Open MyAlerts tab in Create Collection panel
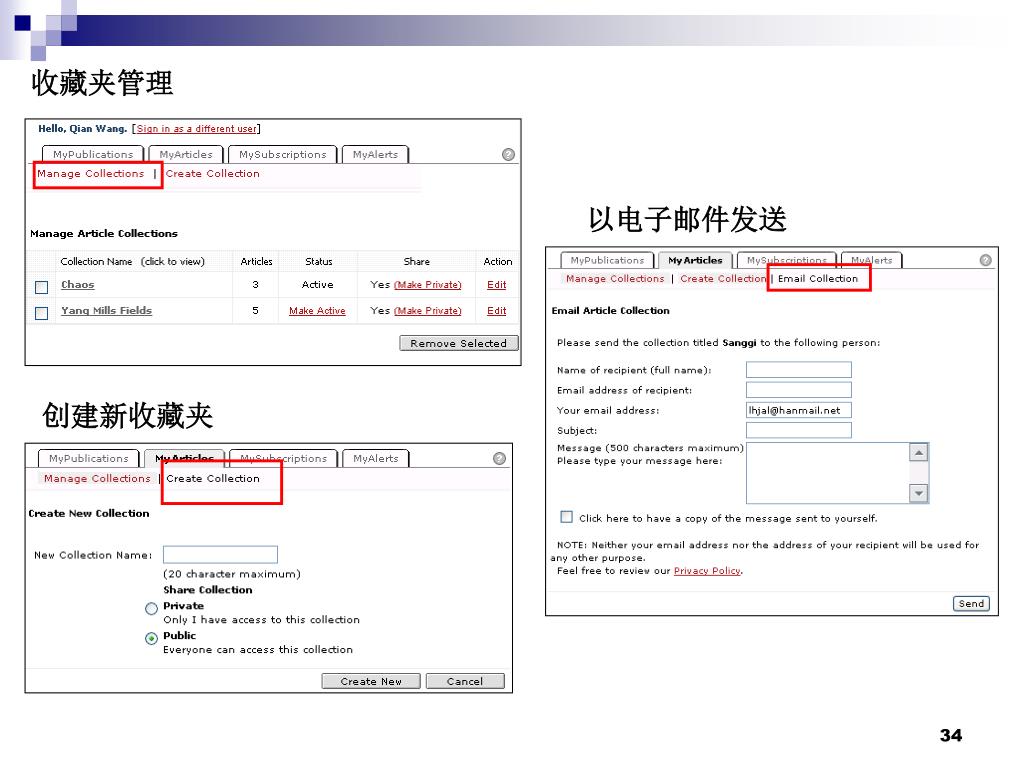This screenshot has height=768, width=1024. coord(376,458)
